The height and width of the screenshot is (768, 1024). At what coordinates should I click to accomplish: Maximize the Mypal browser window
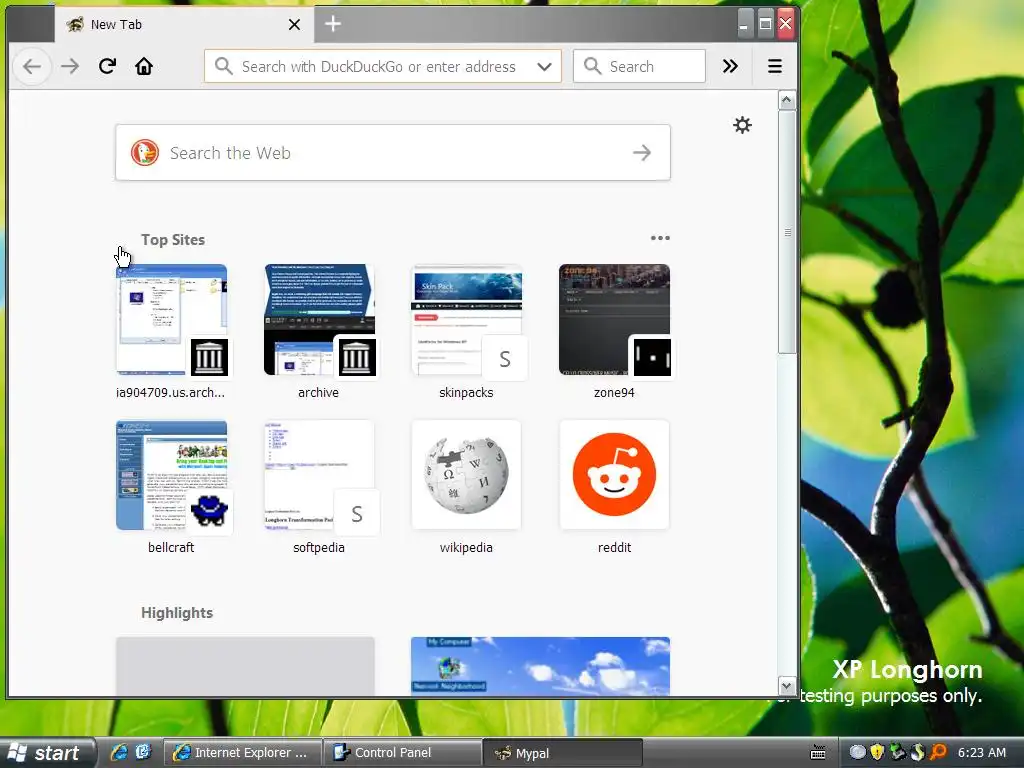tap(765, 25)
